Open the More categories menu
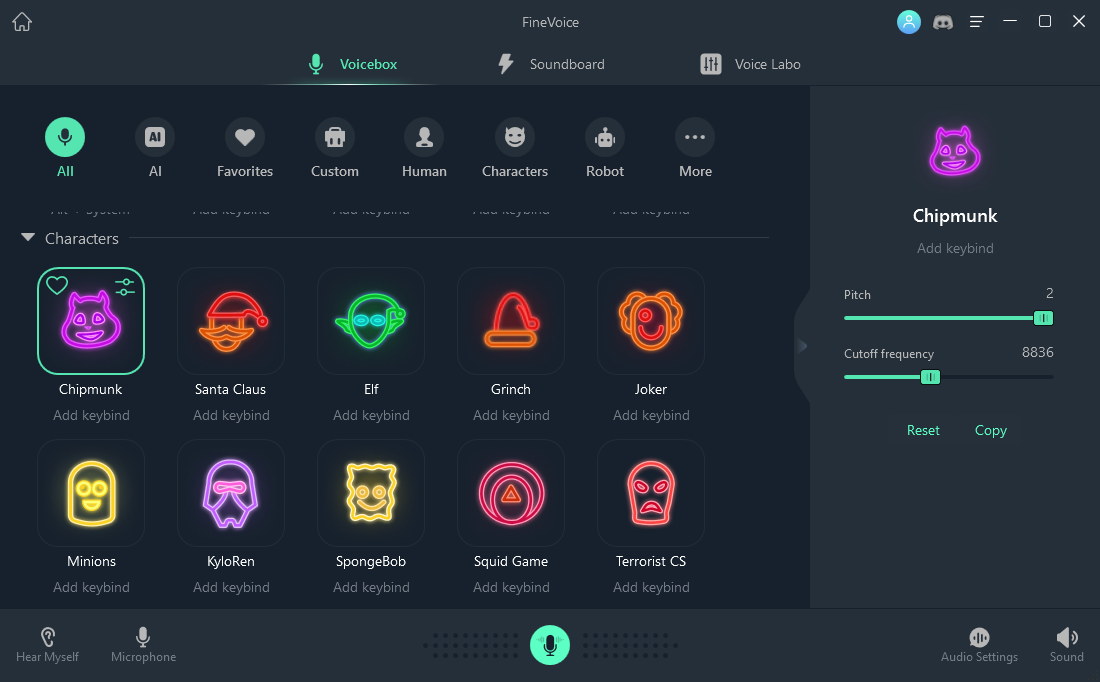 [695, 148]
